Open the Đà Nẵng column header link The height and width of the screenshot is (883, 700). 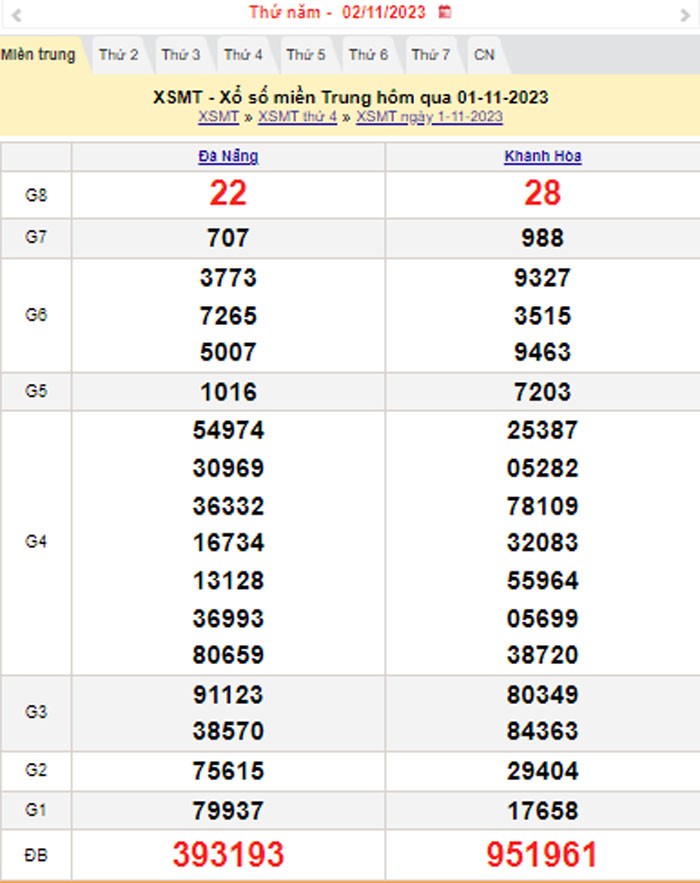click(x=228, y=157)
